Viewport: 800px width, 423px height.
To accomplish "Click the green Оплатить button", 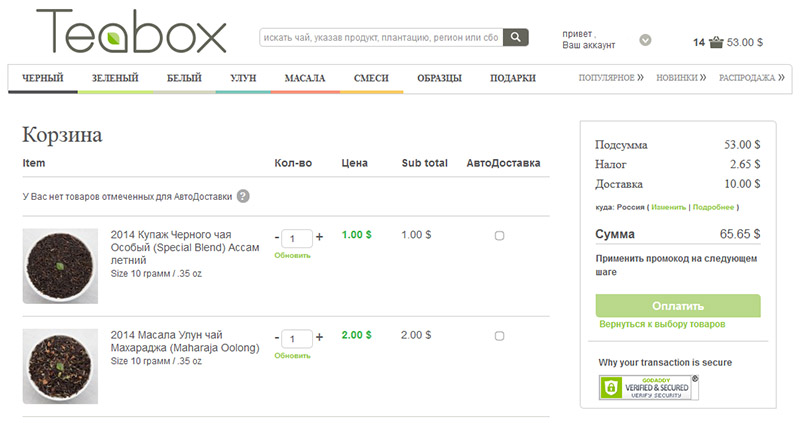I will (x=678, y=306).
